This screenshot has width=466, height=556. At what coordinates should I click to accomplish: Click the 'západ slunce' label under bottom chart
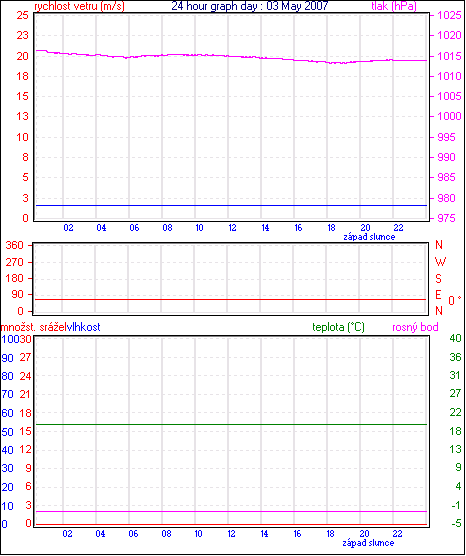368,543
